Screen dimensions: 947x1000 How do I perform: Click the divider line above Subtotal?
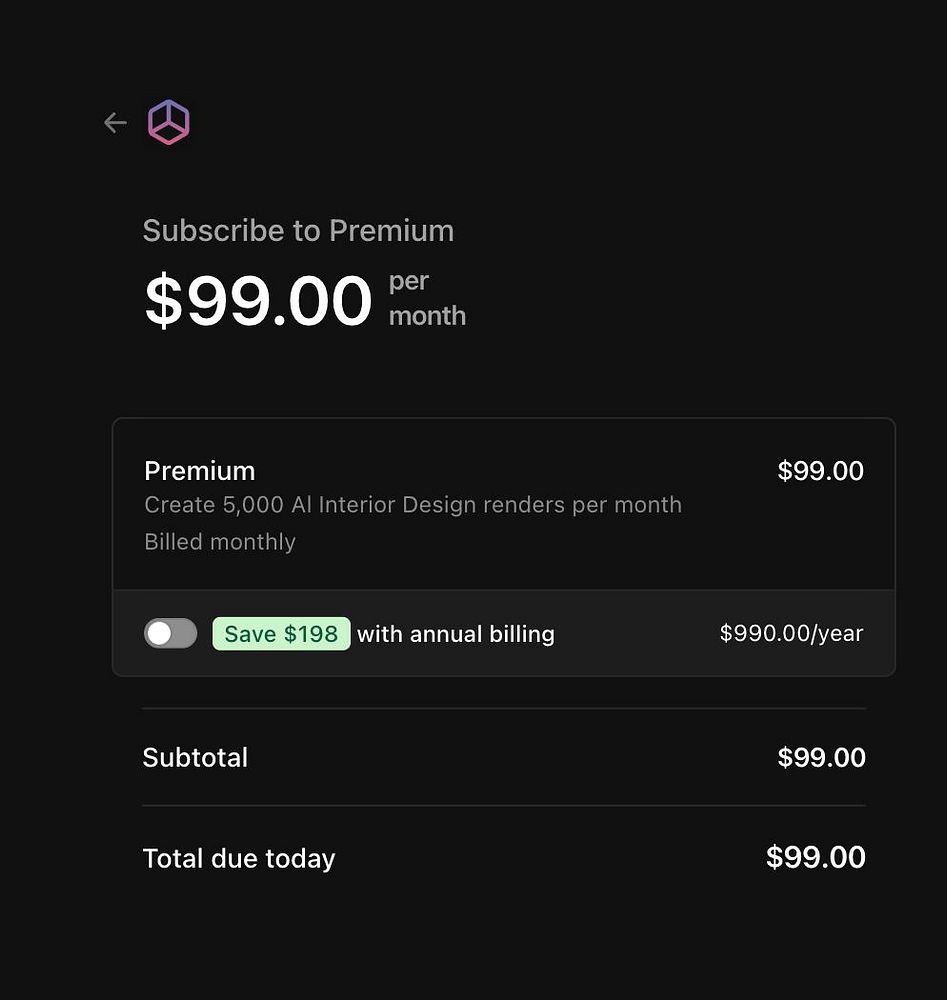click(x=504, y=709)
